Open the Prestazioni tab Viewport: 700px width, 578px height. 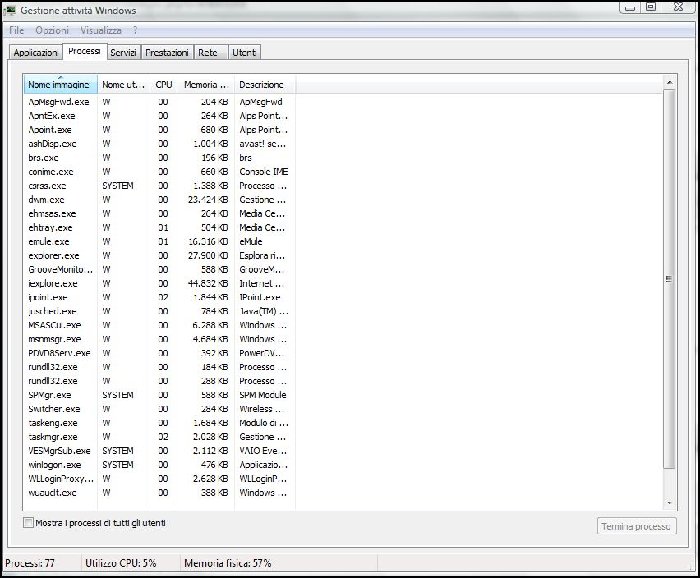[x=167, y=53]
